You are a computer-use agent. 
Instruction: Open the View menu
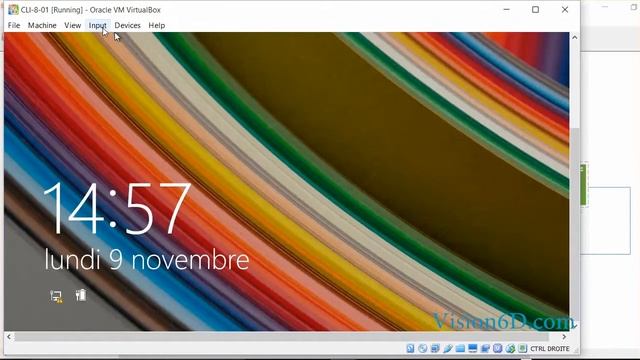click(x=73, y=25)
